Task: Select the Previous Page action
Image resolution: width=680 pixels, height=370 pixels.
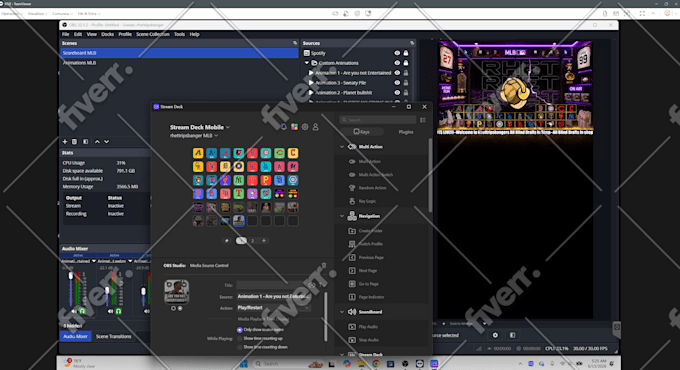Action: [367, 257]
